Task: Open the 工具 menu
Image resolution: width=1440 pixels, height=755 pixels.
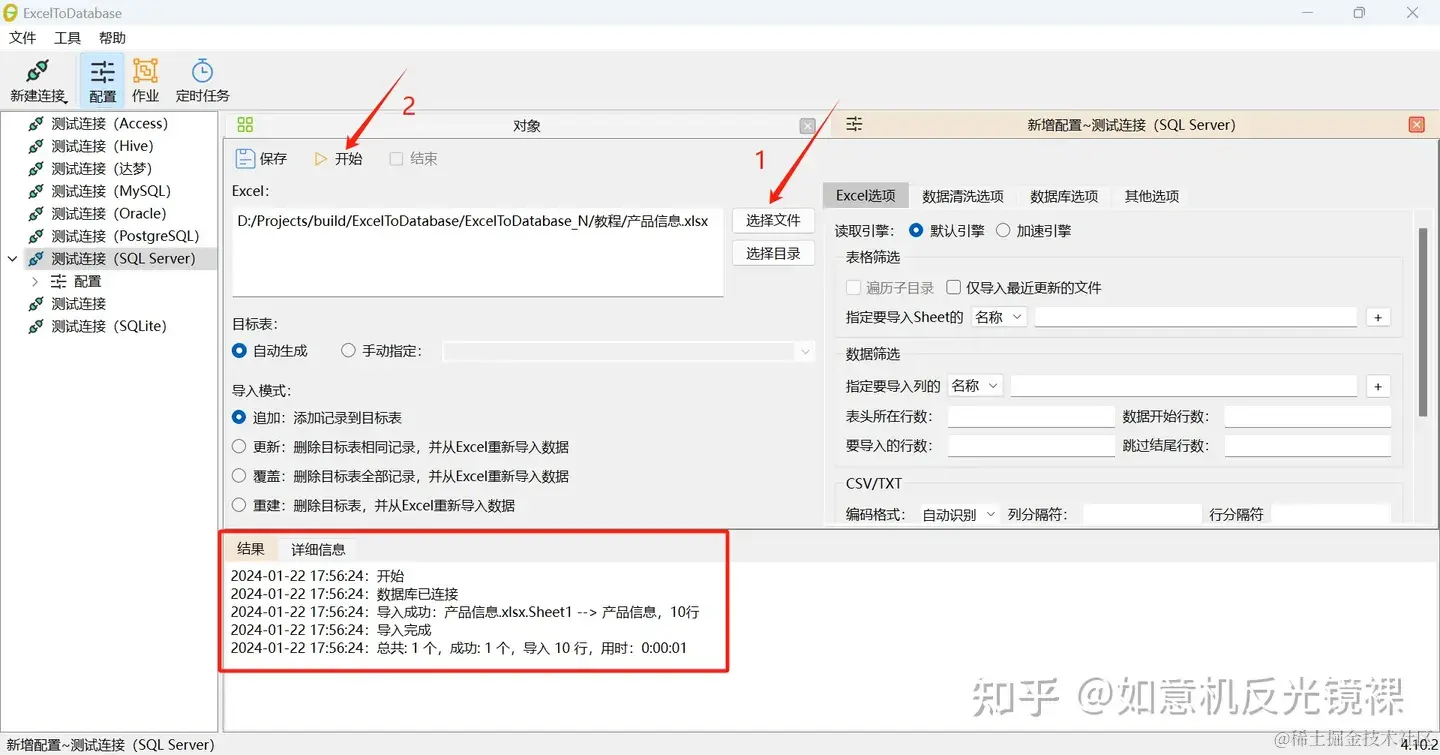Action: click(67, 38)
